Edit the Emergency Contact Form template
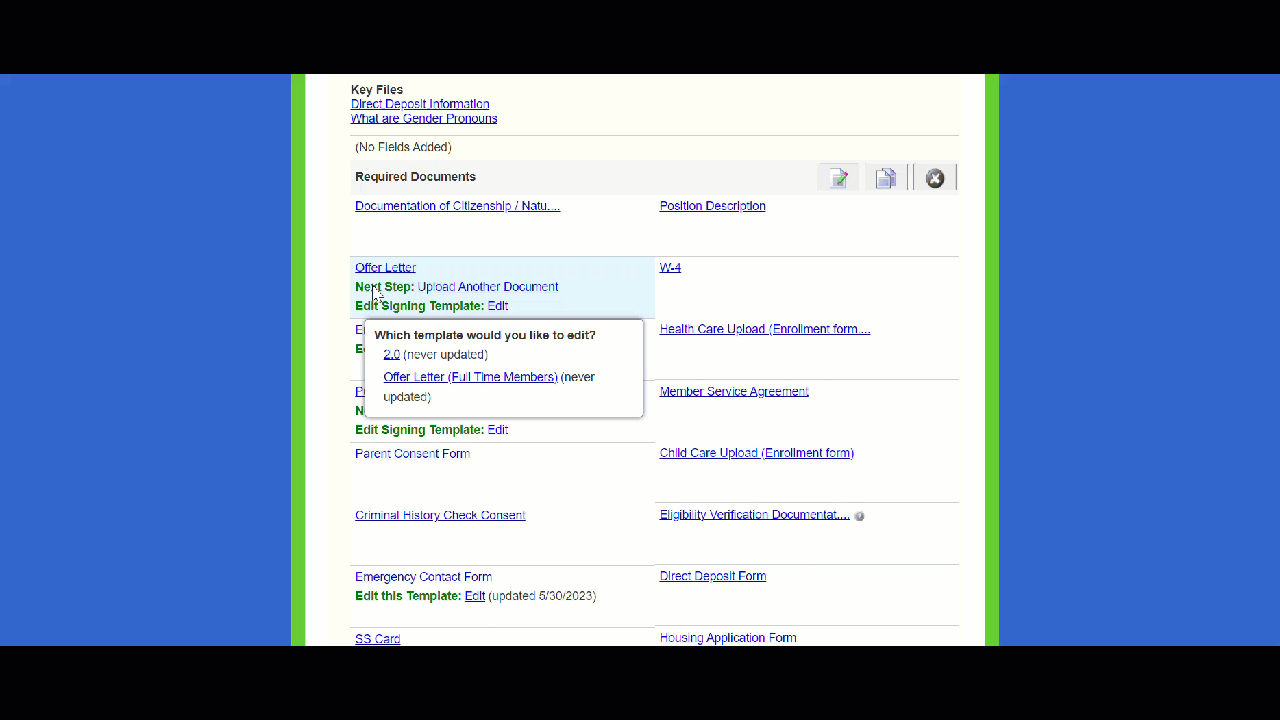 [475, 596]
